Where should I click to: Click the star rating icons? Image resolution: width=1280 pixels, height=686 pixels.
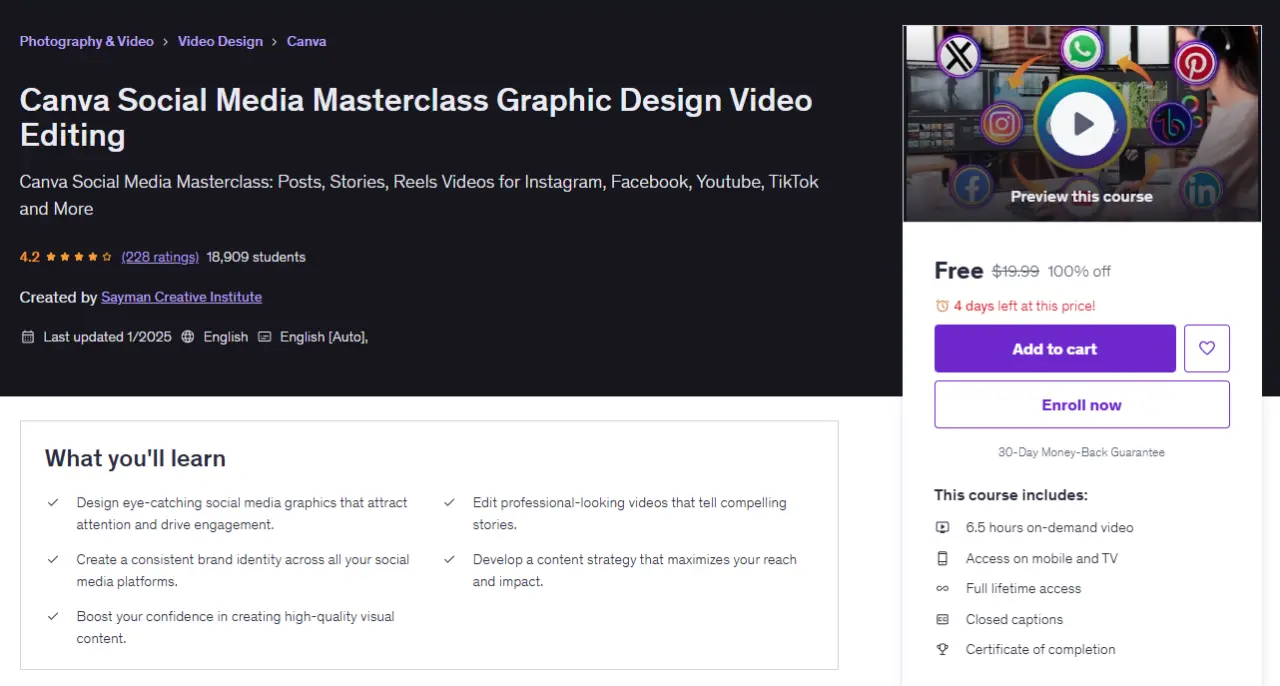coord(79,257)
